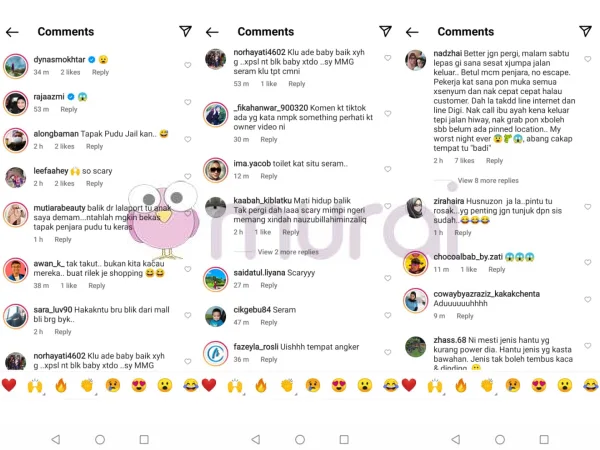Tap the Android back triangle under middle panel
This screenshot has height=450, width=600.
(256, 439)
